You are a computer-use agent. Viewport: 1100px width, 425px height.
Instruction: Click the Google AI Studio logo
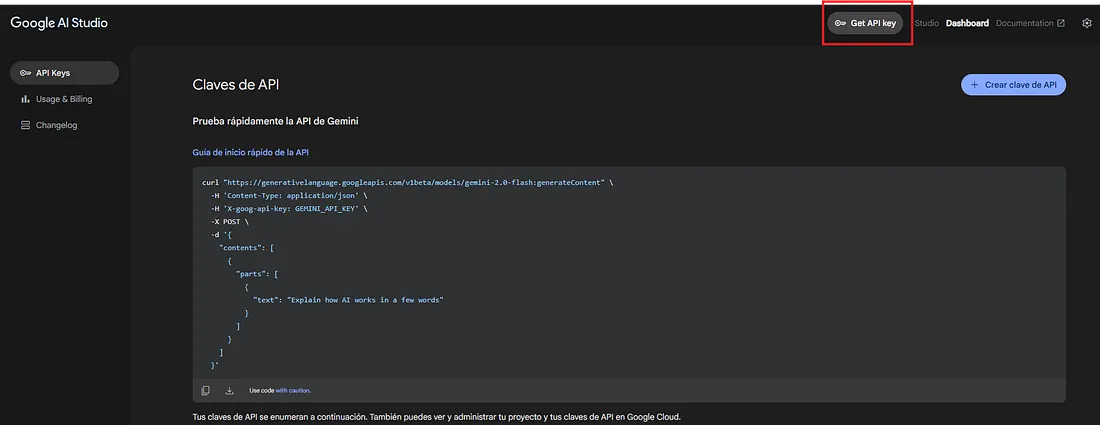[x=59, y=23]
